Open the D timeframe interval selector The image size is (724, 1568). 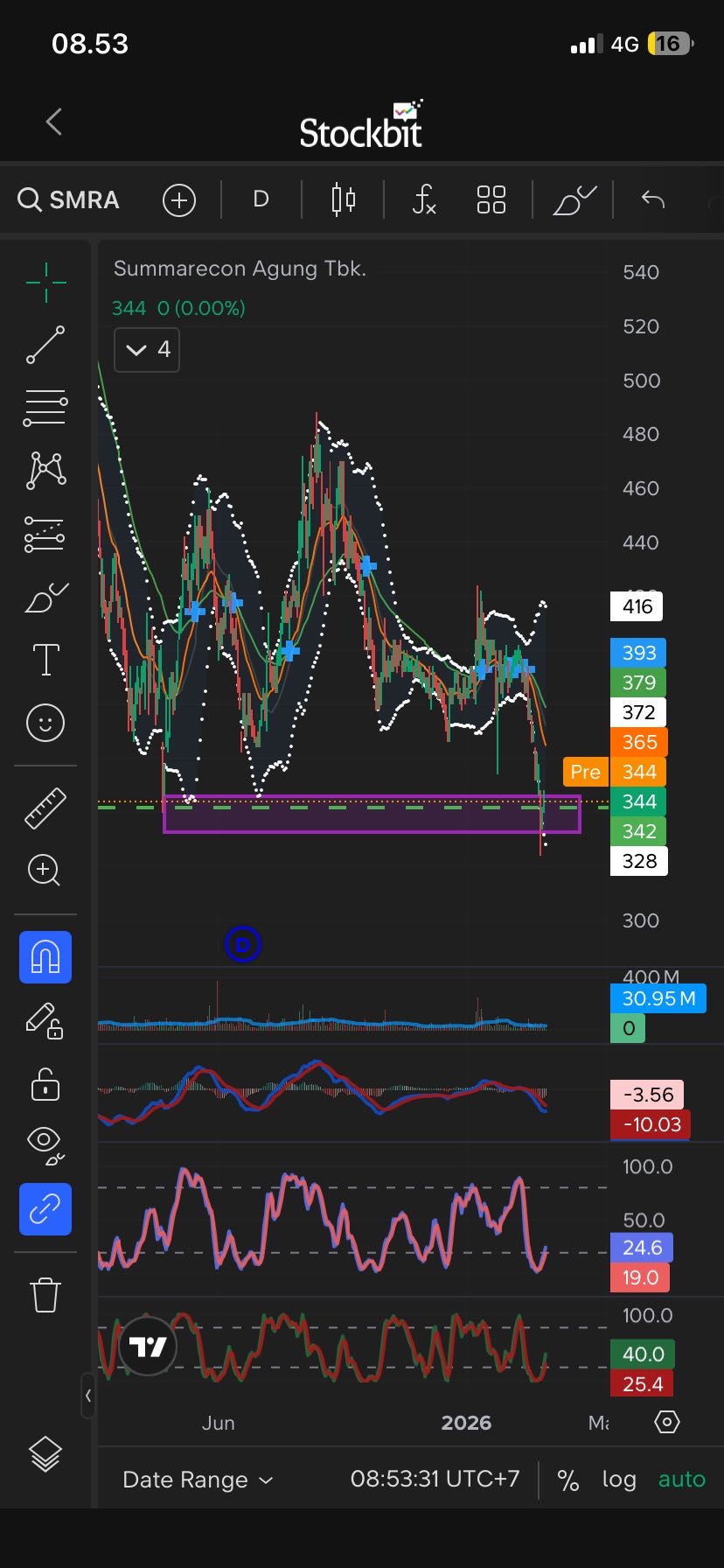[x=261, y=199]
